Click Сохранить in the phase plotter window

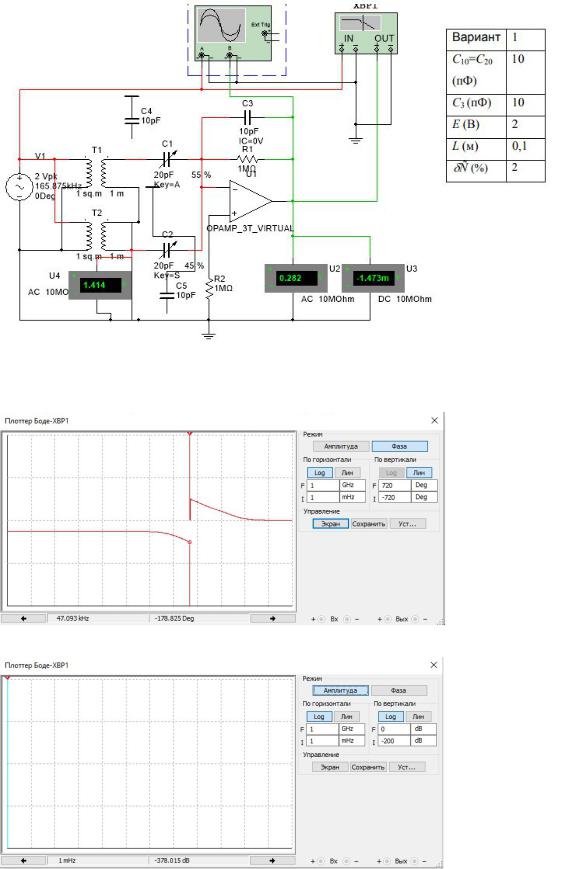pos(368,524)
